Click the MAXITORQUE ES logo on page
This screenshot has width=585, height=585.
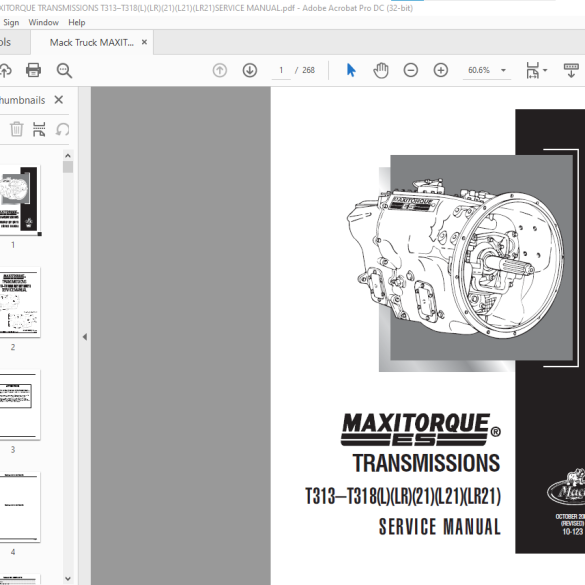pyautogui.click(x=420, y=429)
